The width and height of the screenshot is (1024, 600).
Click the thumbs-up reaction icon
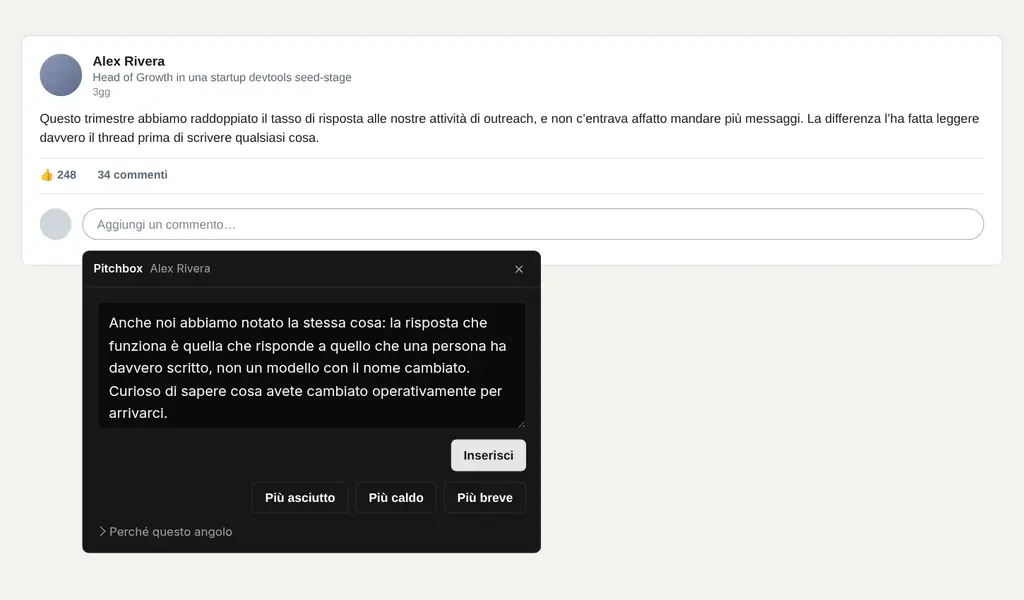click(x=46, y=175)
